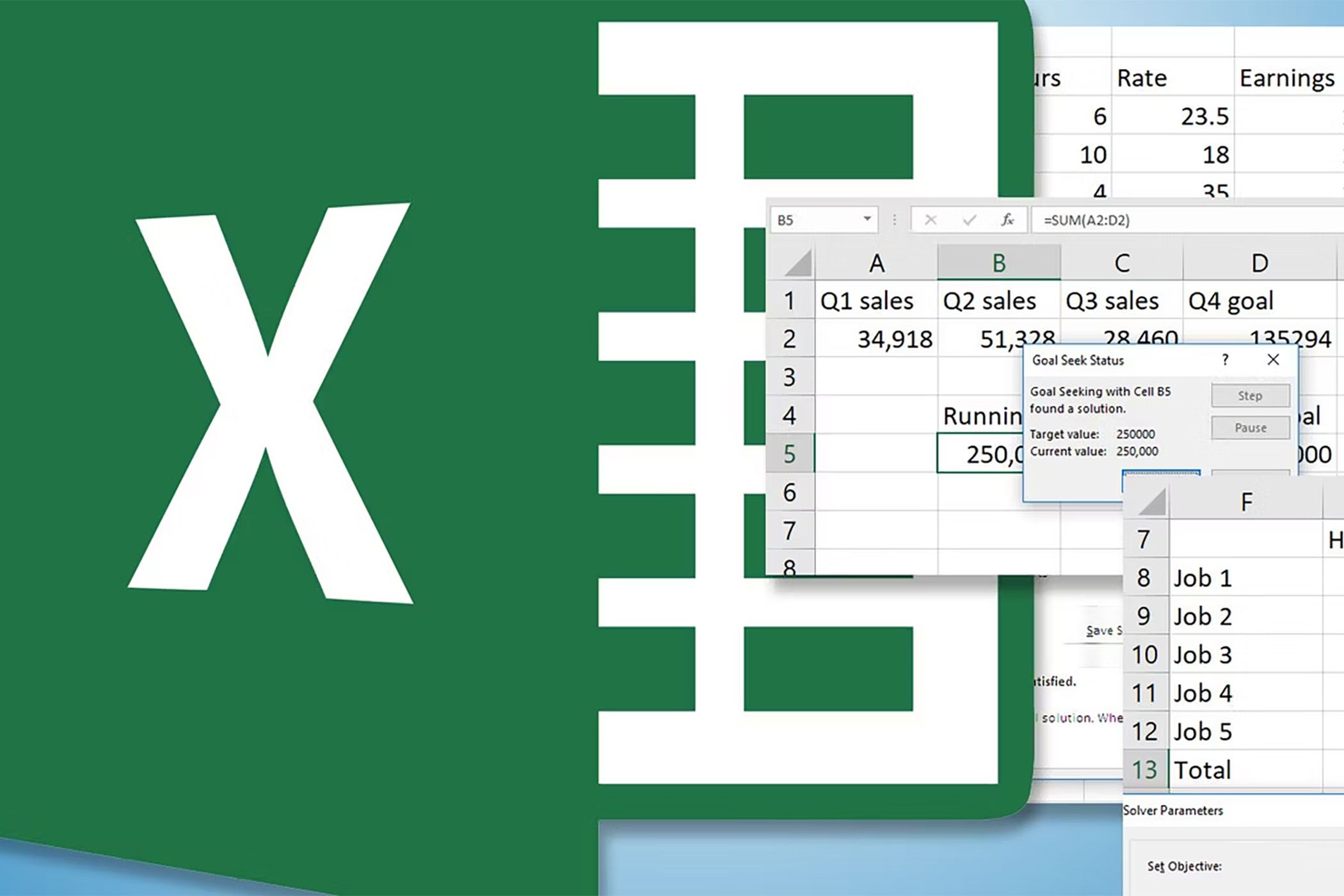Click the vertical ellipsis beside the Name Box
This screenshot has width=1344, height=896.
(894, 220)
